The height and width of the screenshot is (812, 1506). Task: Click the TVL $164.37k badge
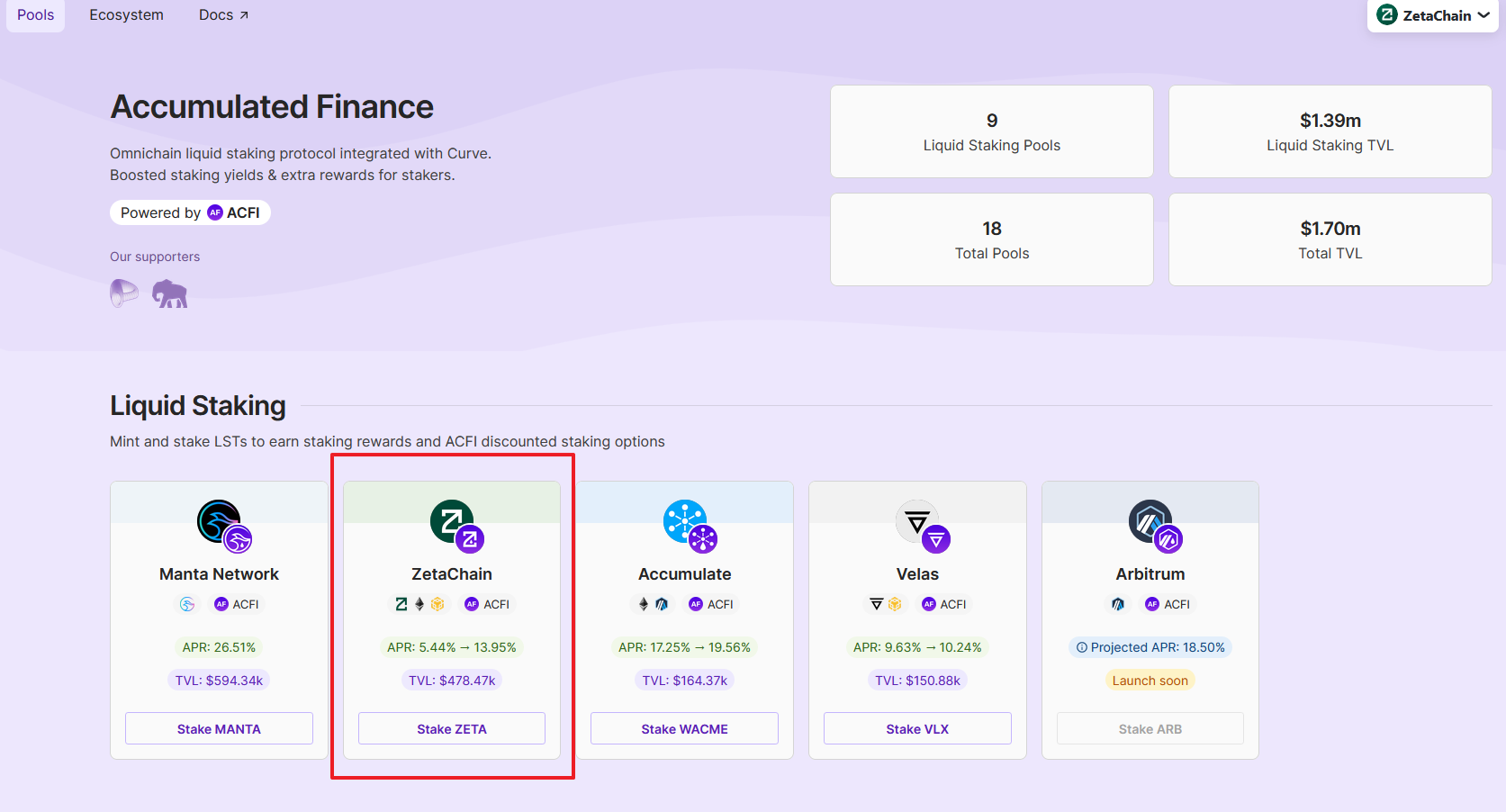(x=684, y=681)
